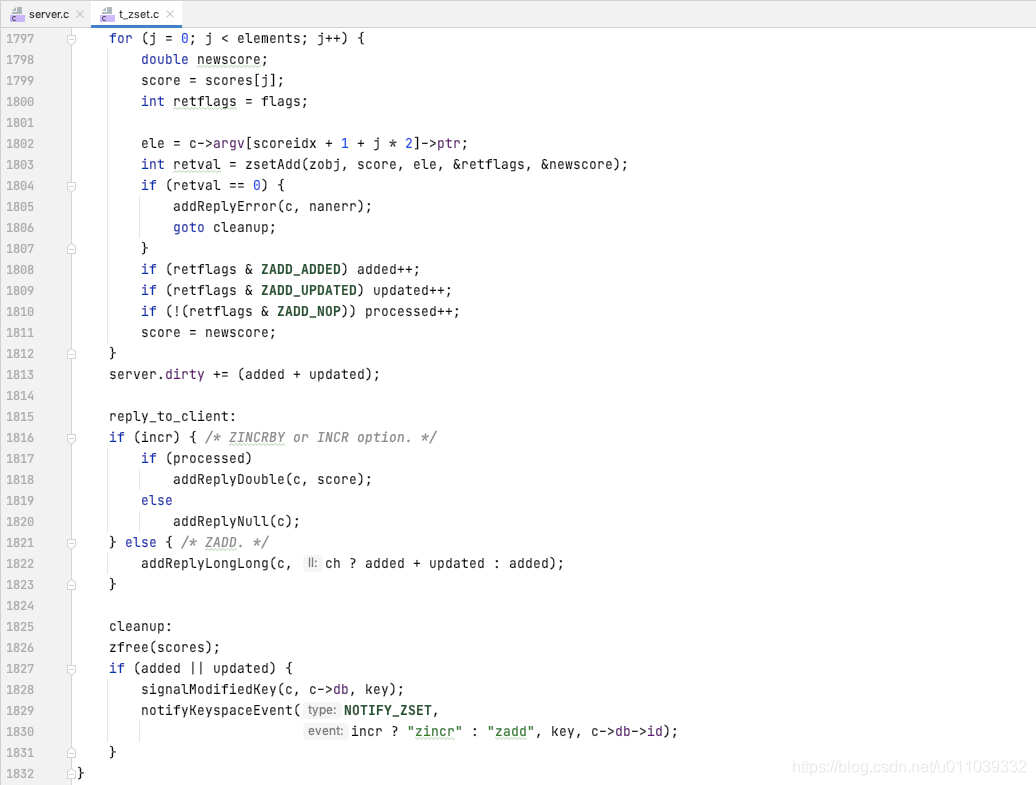This screenshot has height=785, width=1036.
Task: Click the int retflags declaration
Action: pos(224,102)
